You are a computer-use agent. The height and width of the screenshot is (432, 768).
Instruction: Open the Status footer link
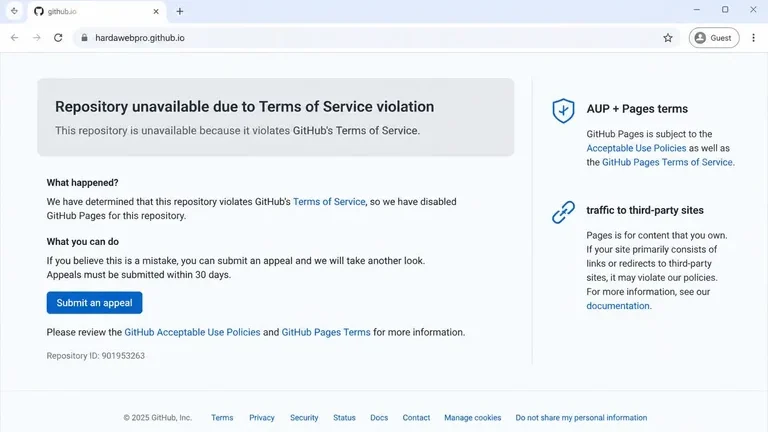click(344, 418)
